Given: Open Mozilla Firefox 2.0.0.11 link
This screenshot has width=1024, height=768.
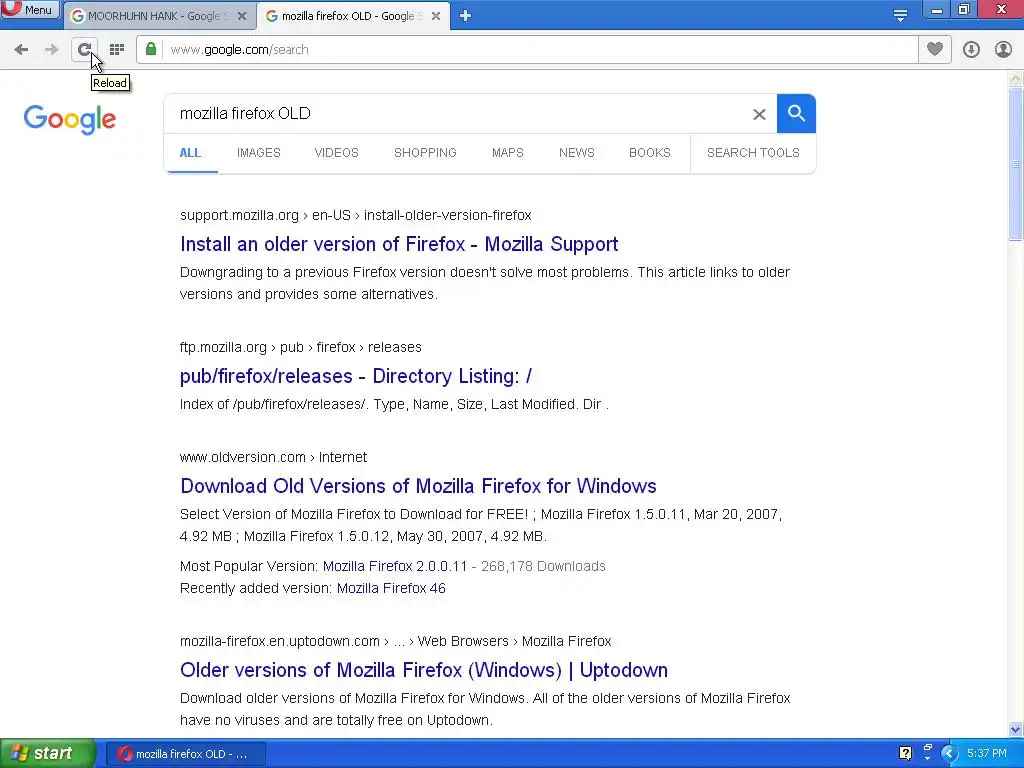Looking at the screenshot, I should (395, 566).
